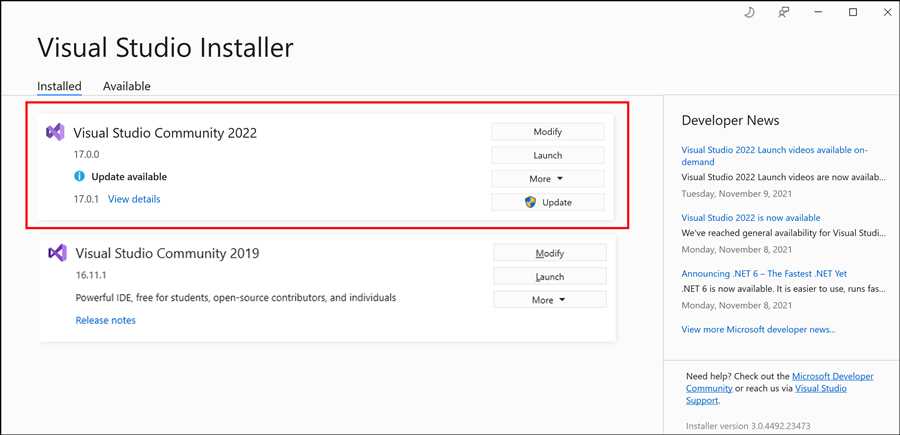Modify Visual Studio Community 2019

(x=550, y=253)
